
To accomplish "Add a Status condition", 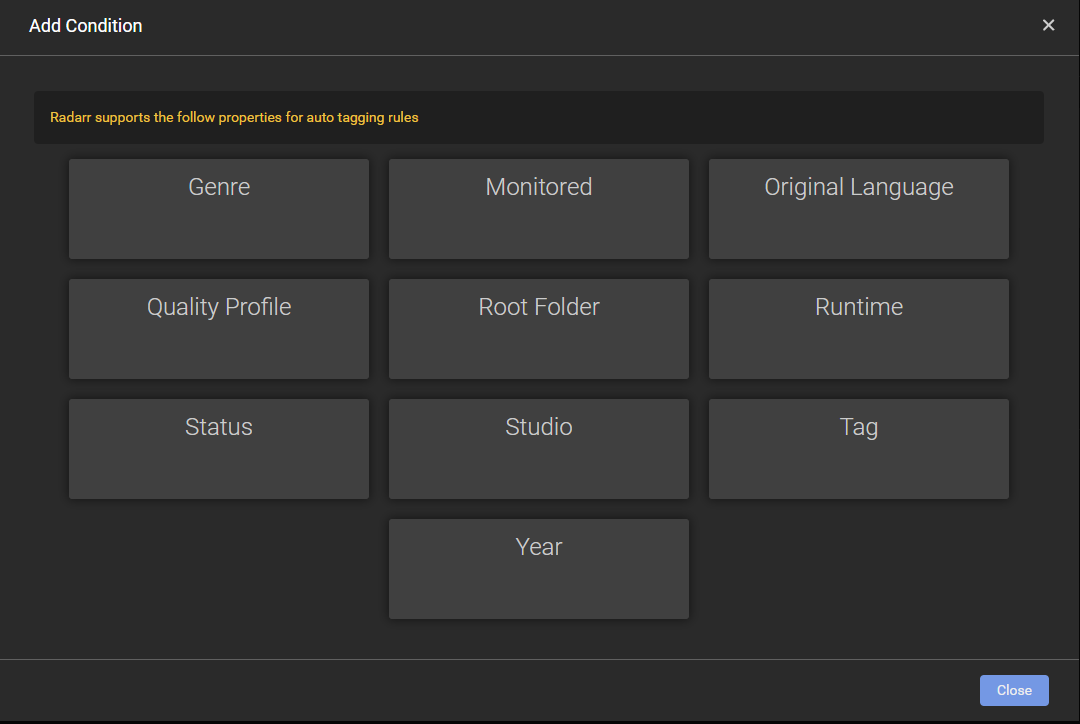I will (x=219, y=448).
